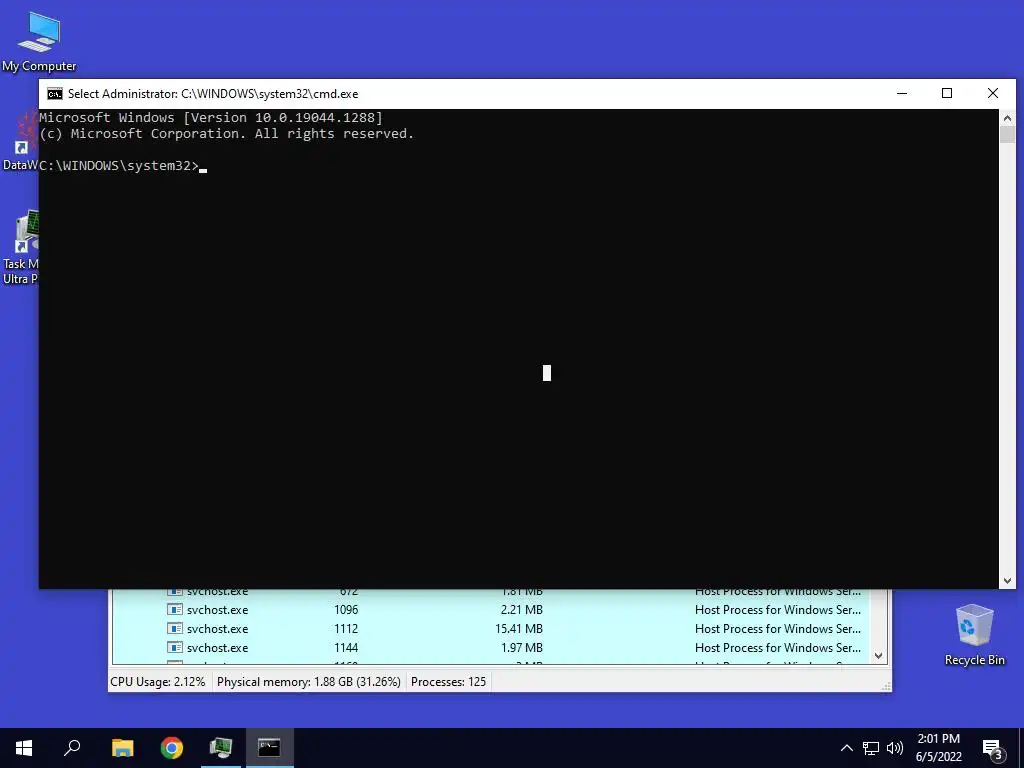Show hidden system tray icons

(846, 748)
